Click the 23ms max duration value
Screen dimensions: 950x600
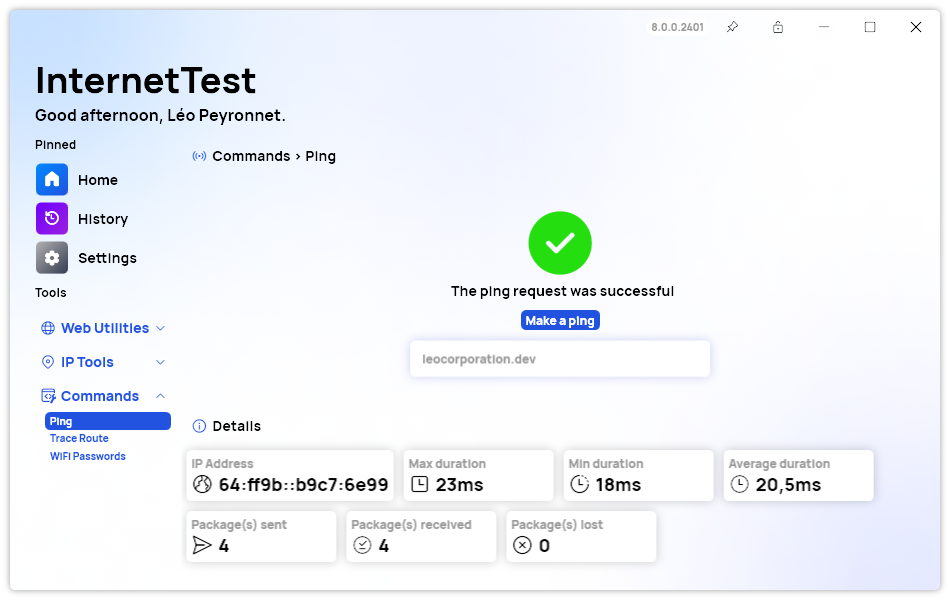point(459,485)
